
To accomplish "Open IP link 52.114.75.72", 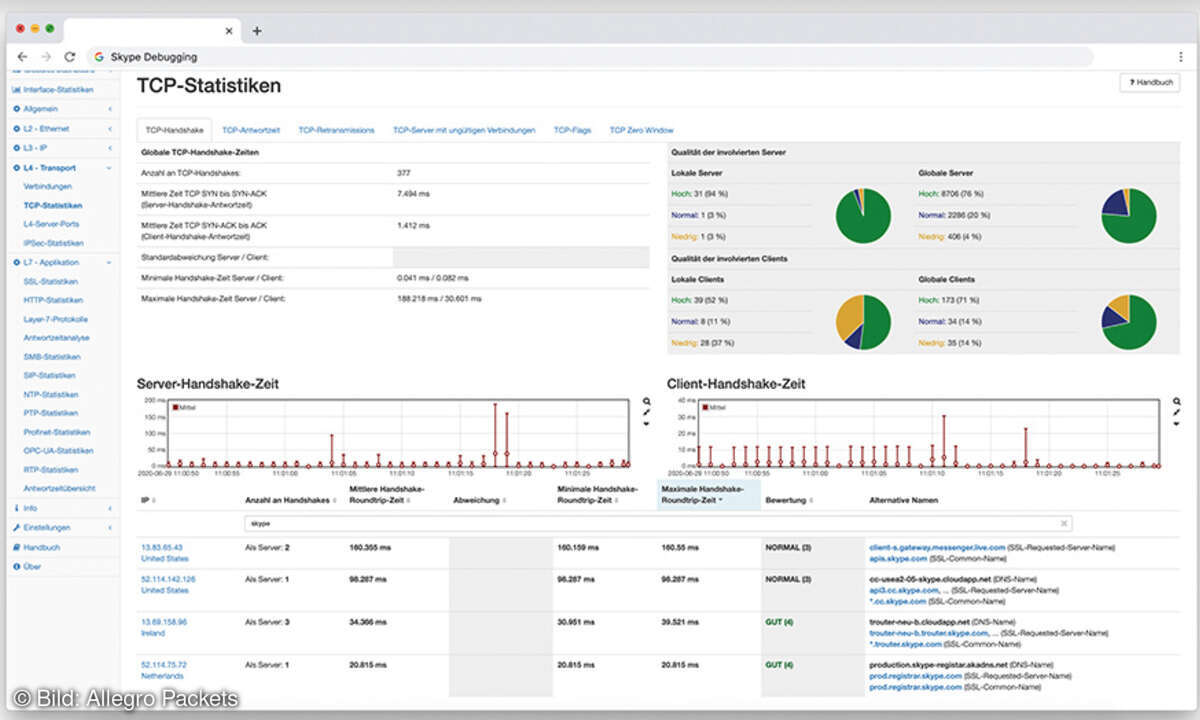I will [164, 664].
